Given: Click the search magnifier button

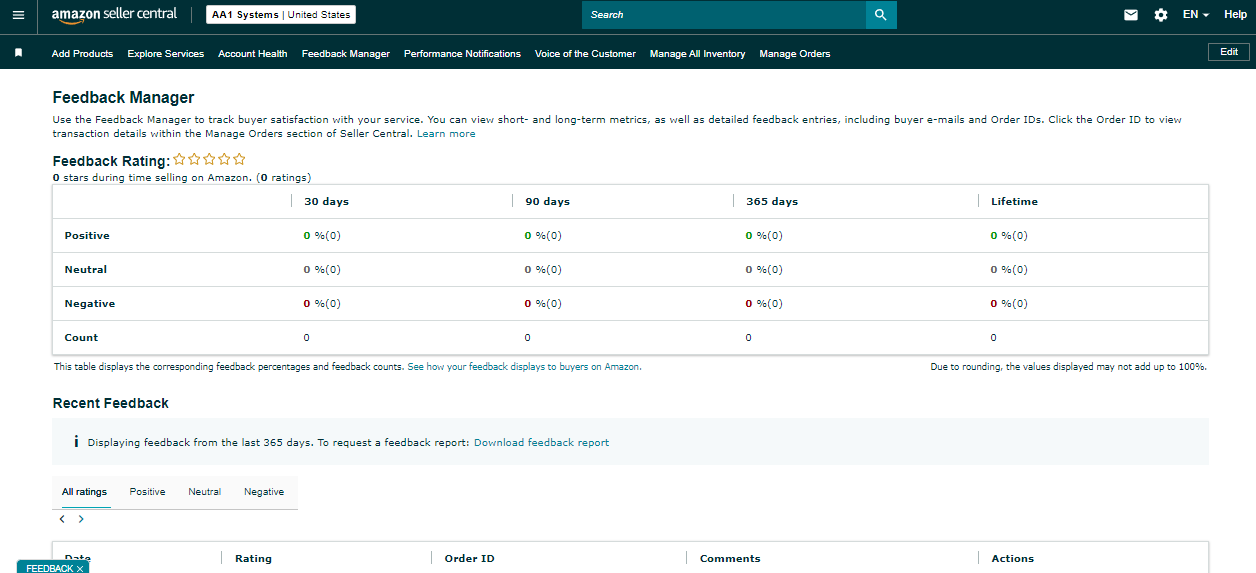Looking at the screenshot, I should point(881,15).
